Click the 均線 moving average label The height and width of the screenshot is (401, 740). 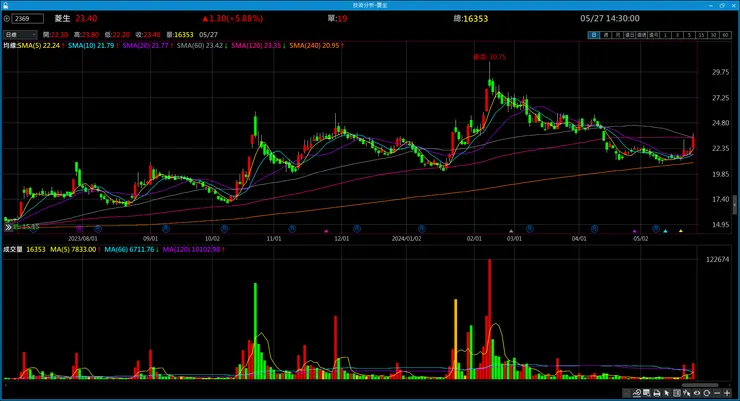10,45
